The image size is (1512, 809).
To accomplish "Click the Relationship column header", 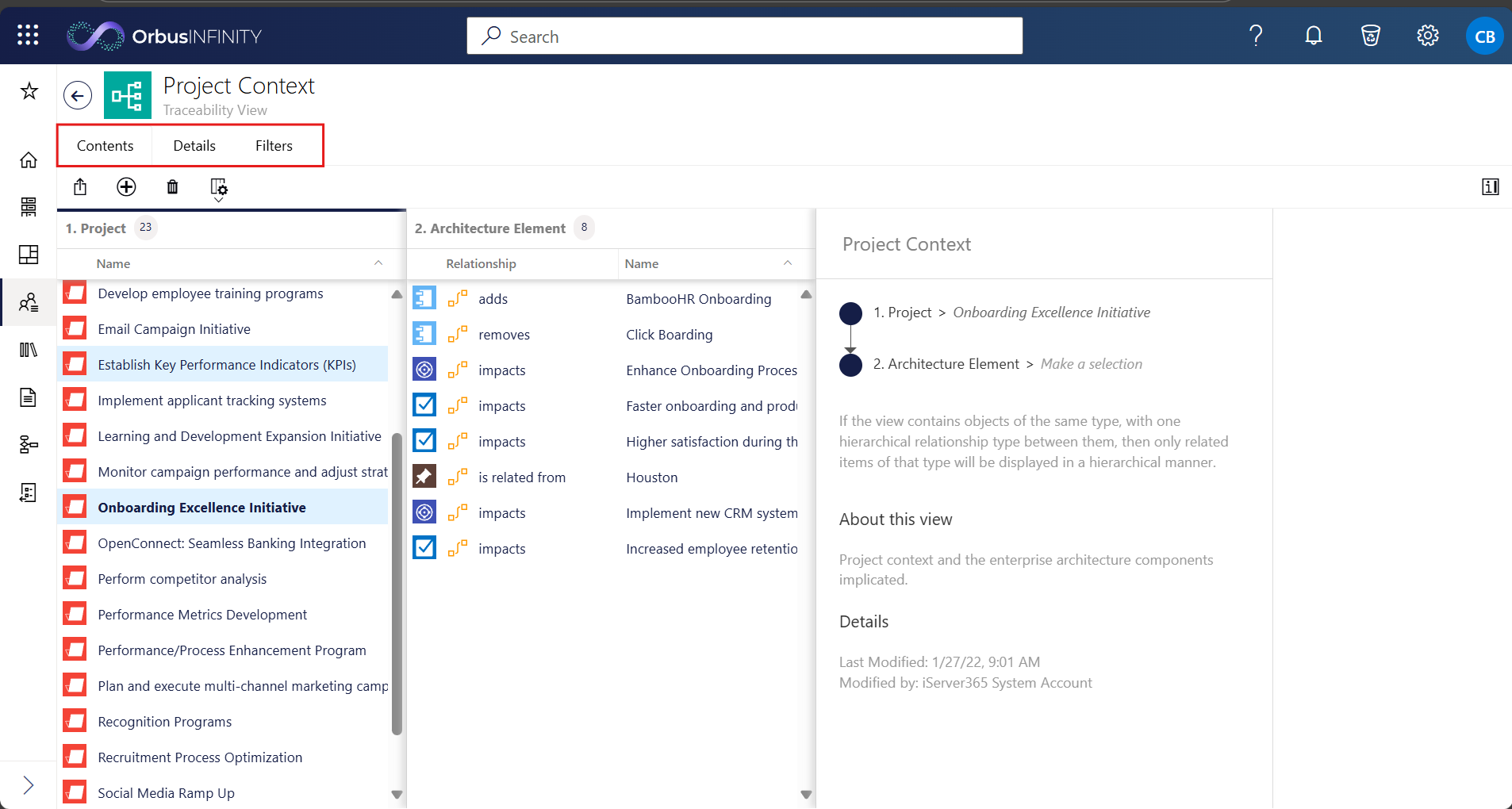I will coord(481,264).
